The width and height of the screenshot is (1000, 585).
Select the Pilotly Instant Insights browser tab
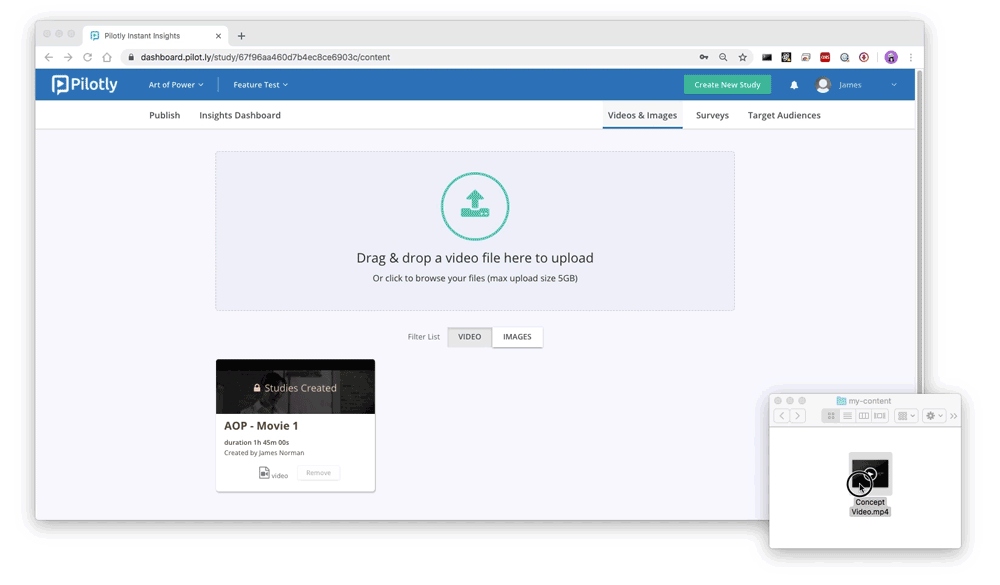coord(155,36)
